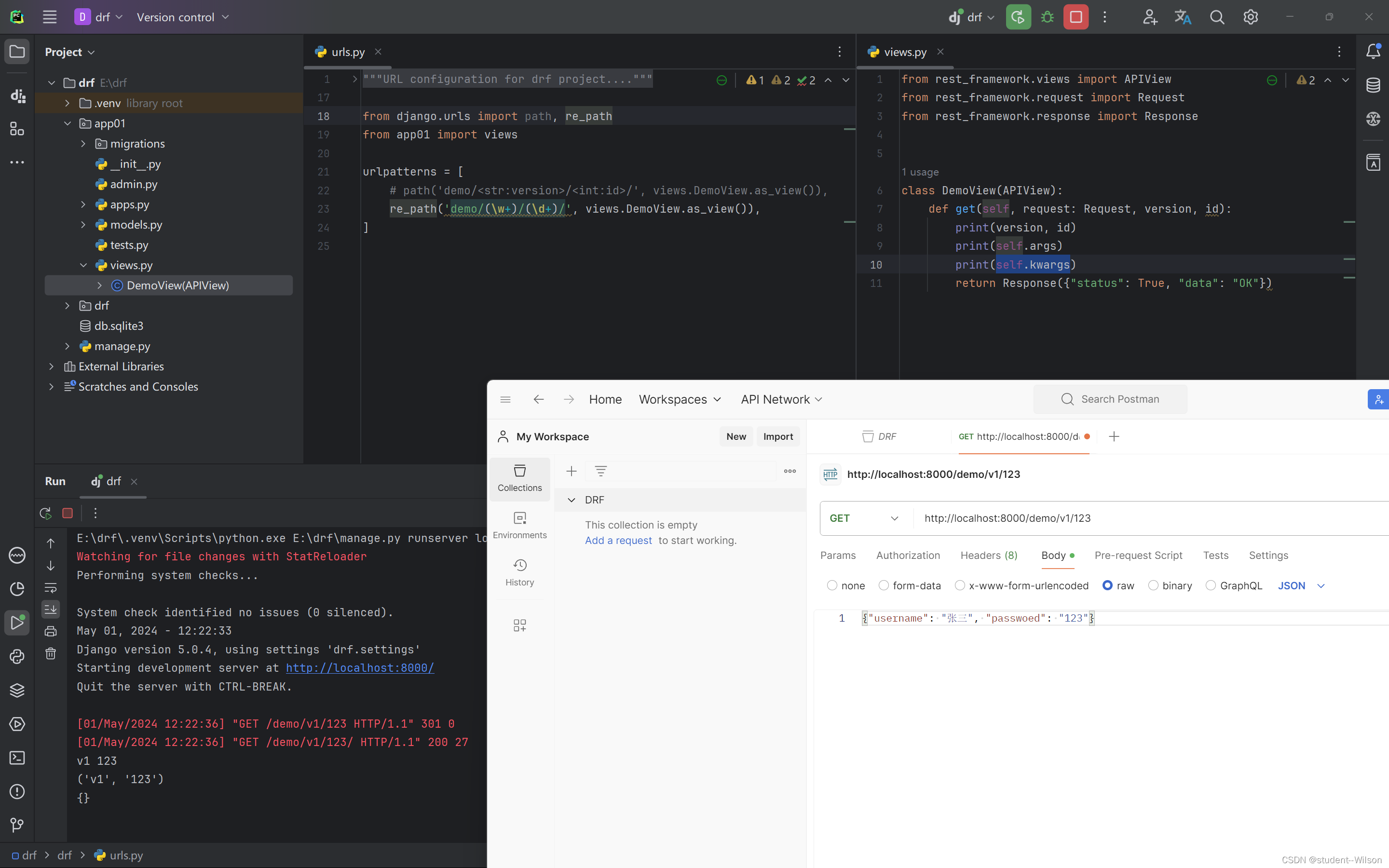The height and width of the screenshot is (868, 1389).
Task: Toggle the raw radio button in Body tab
Action: pos(1107,585)
